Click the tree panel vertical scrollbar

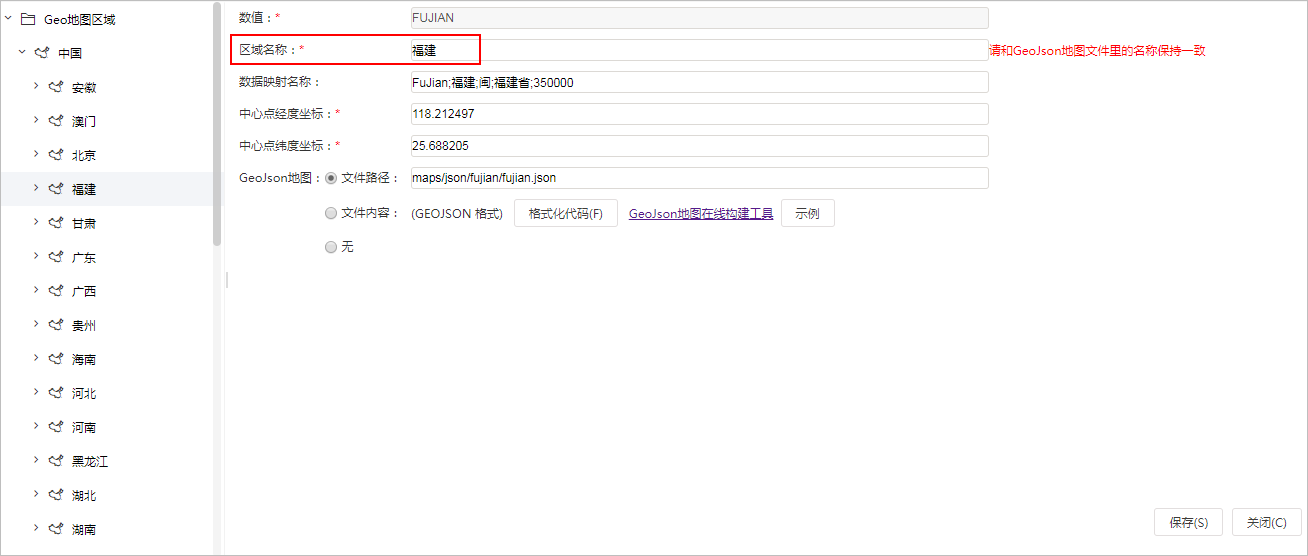pos(217,125)
